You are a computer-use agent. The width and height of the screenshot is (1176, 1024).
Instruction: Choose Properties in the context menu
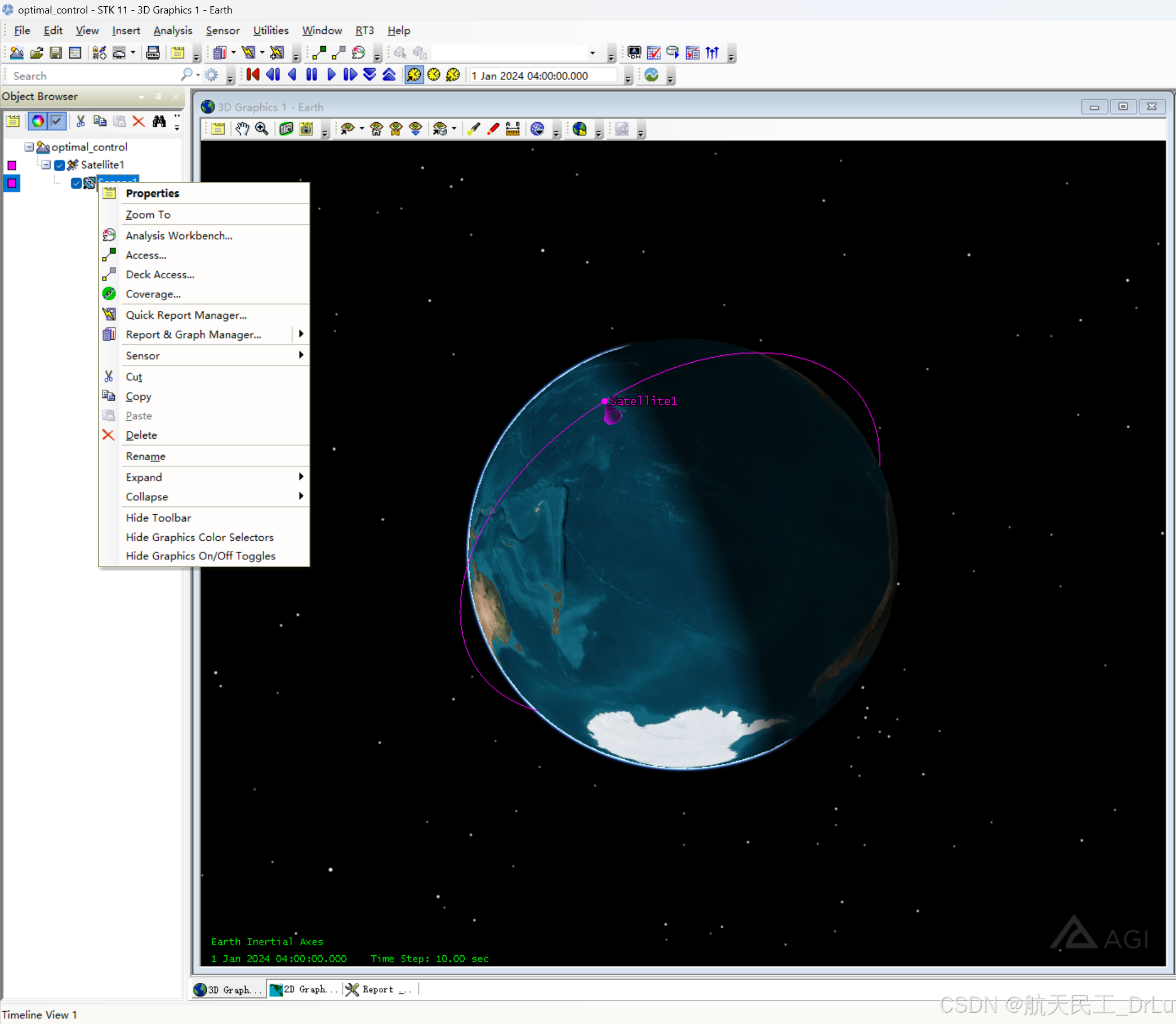coord(153,193)
